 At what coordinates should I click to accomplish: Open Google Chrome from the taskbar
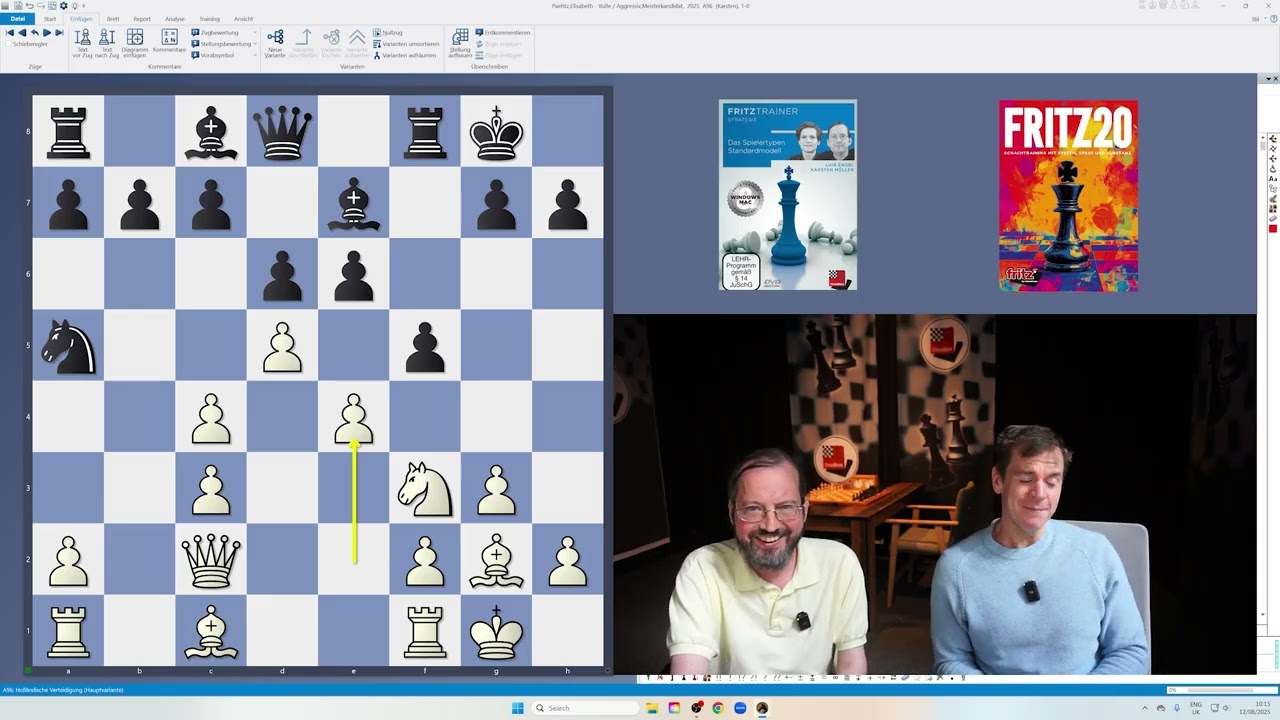point(718,708)
